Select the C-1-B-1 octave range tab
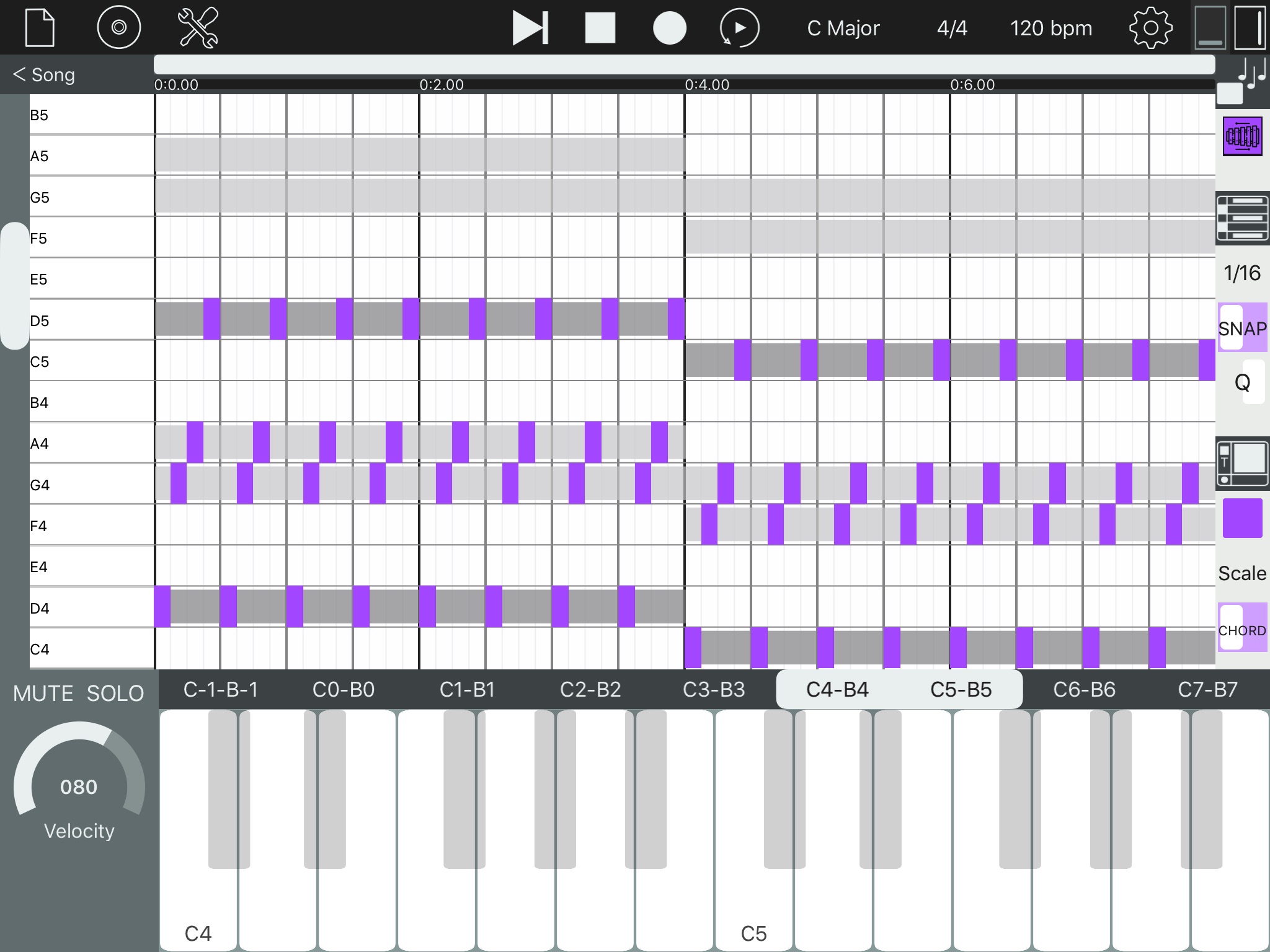1270x952 pixels. (221, 689)
